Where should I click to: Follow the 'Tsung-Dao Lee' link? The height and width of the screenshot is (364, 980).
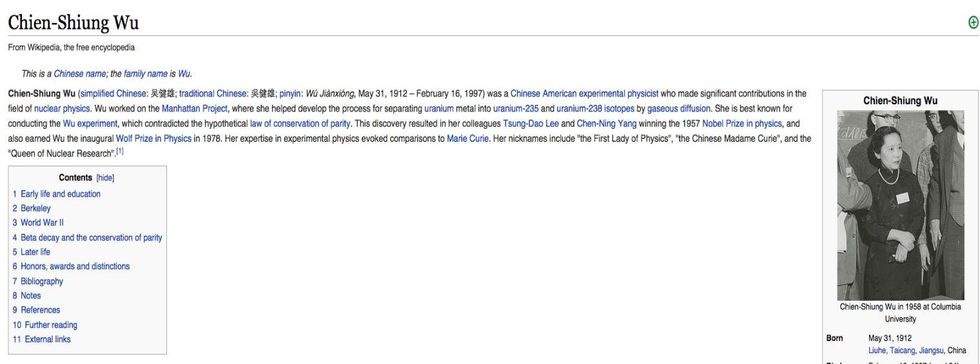(x=531, y=124)
